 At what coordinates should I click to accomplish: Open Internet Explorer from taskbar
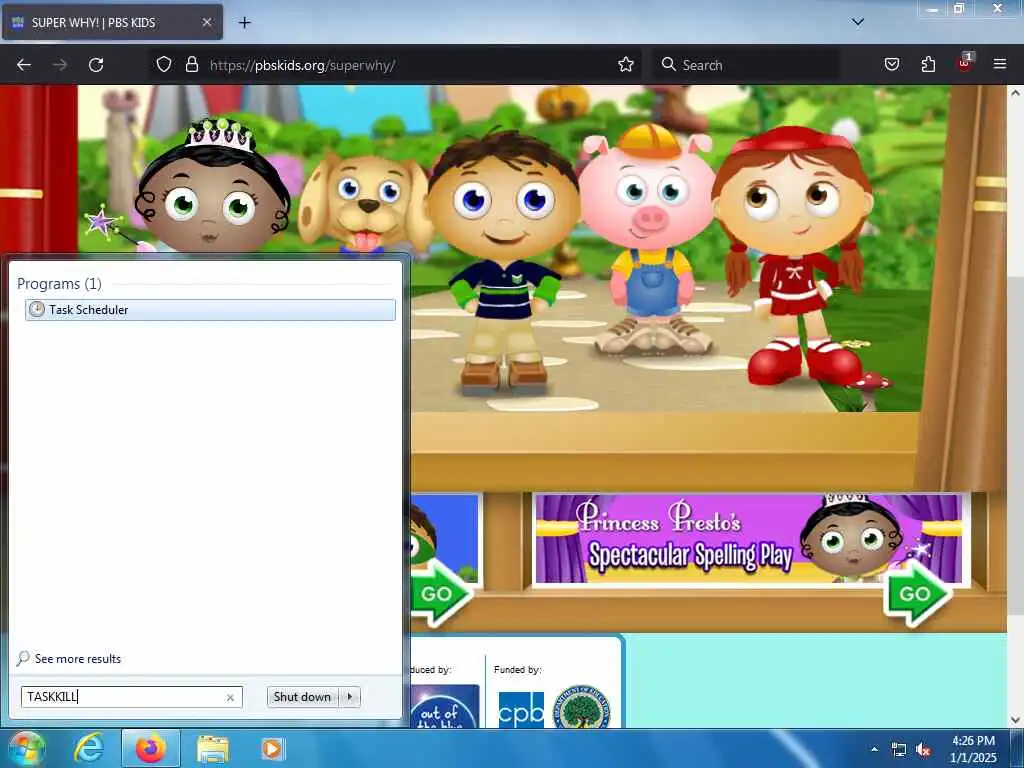pos(89,748)
